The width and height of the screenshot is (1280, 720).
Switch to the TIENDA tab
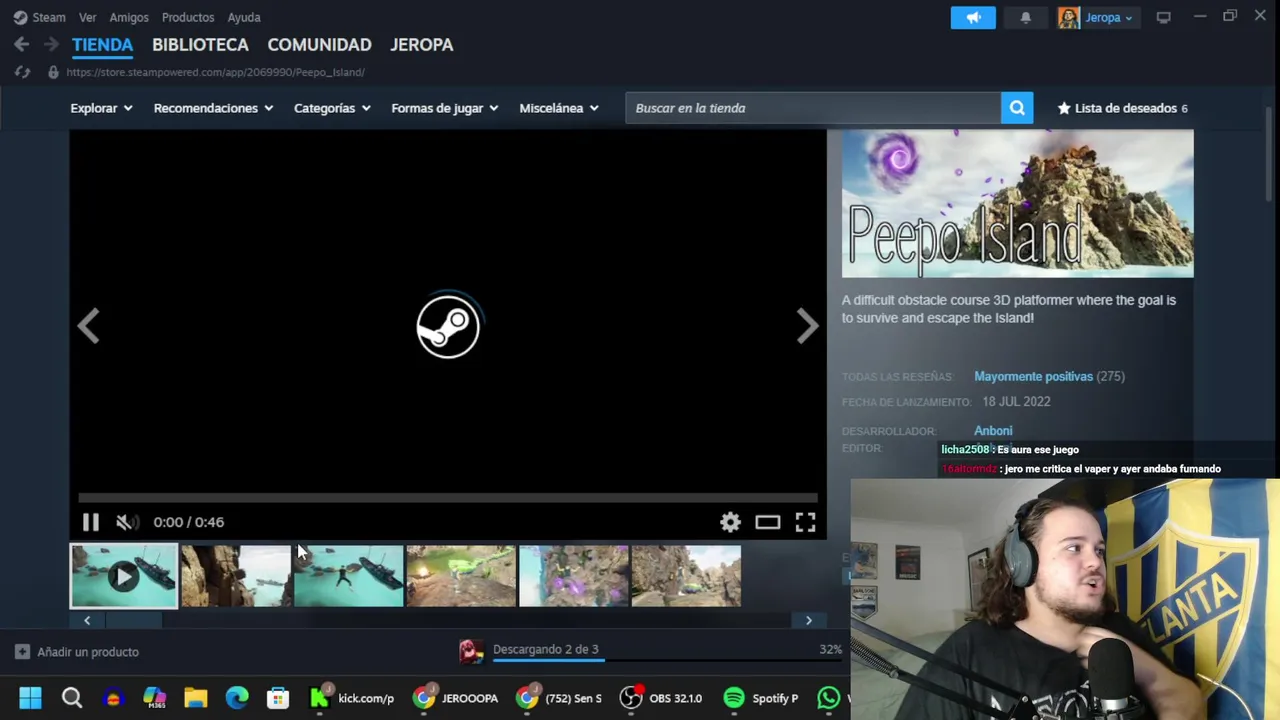point(102,45)
